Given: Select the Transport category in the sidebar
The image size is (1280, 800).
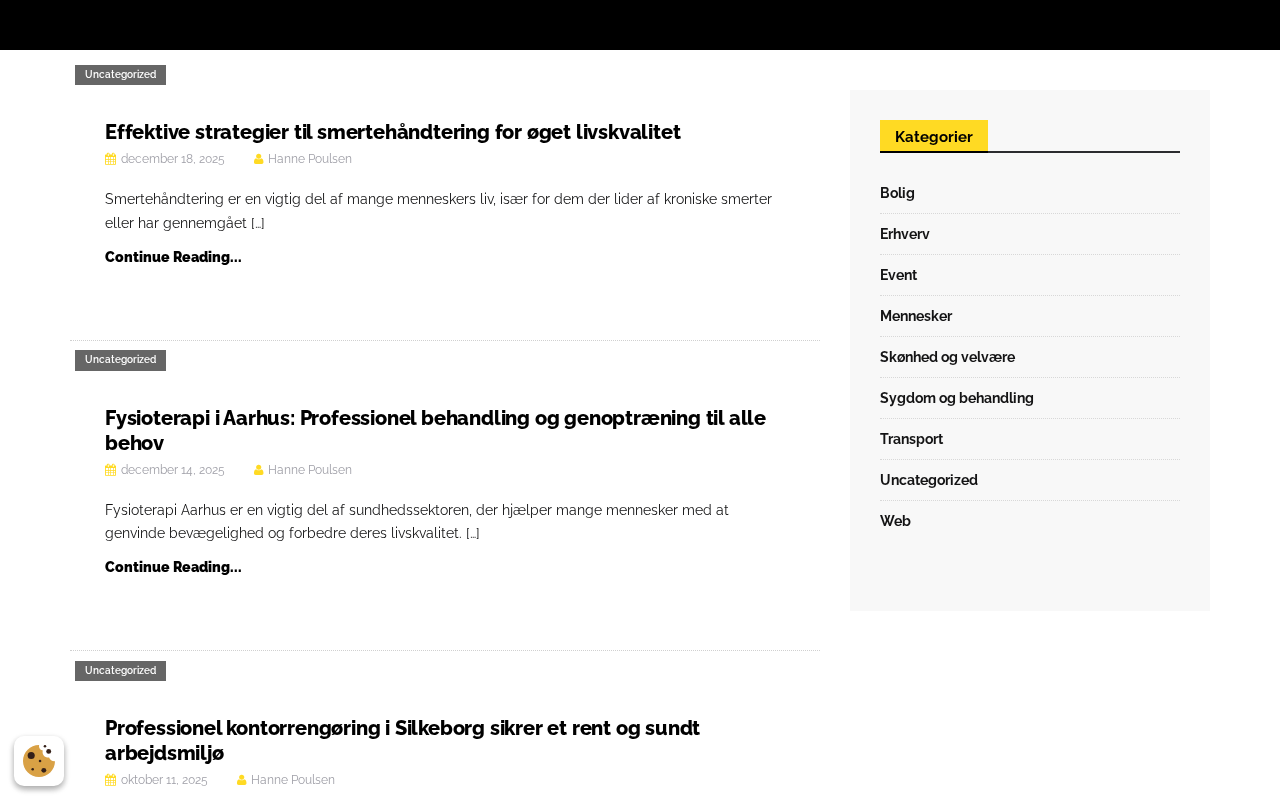Looking at the screenshot, I should [x=911, y=439].
